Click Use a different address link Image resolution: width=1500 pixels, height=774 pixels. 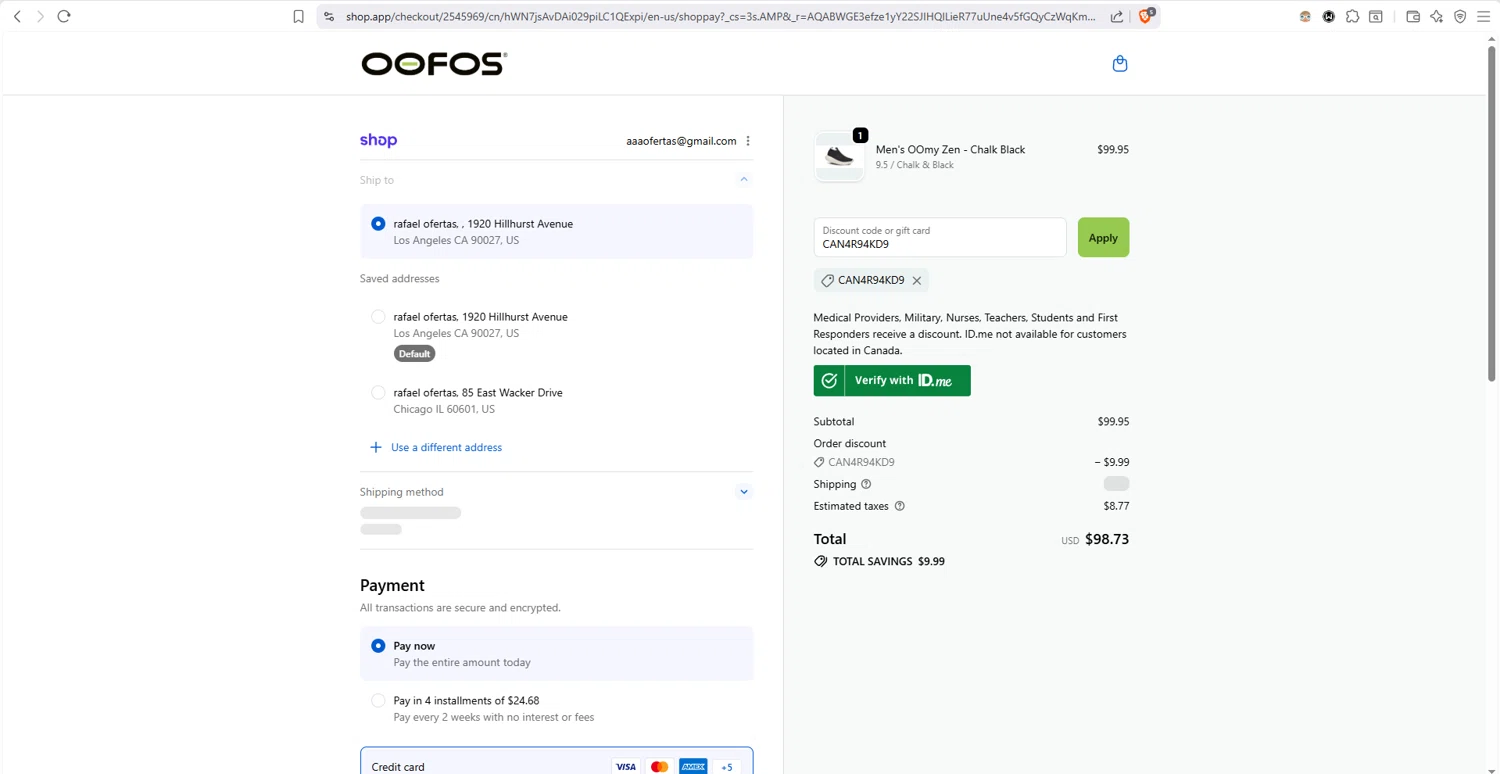[x=446, y=447]
